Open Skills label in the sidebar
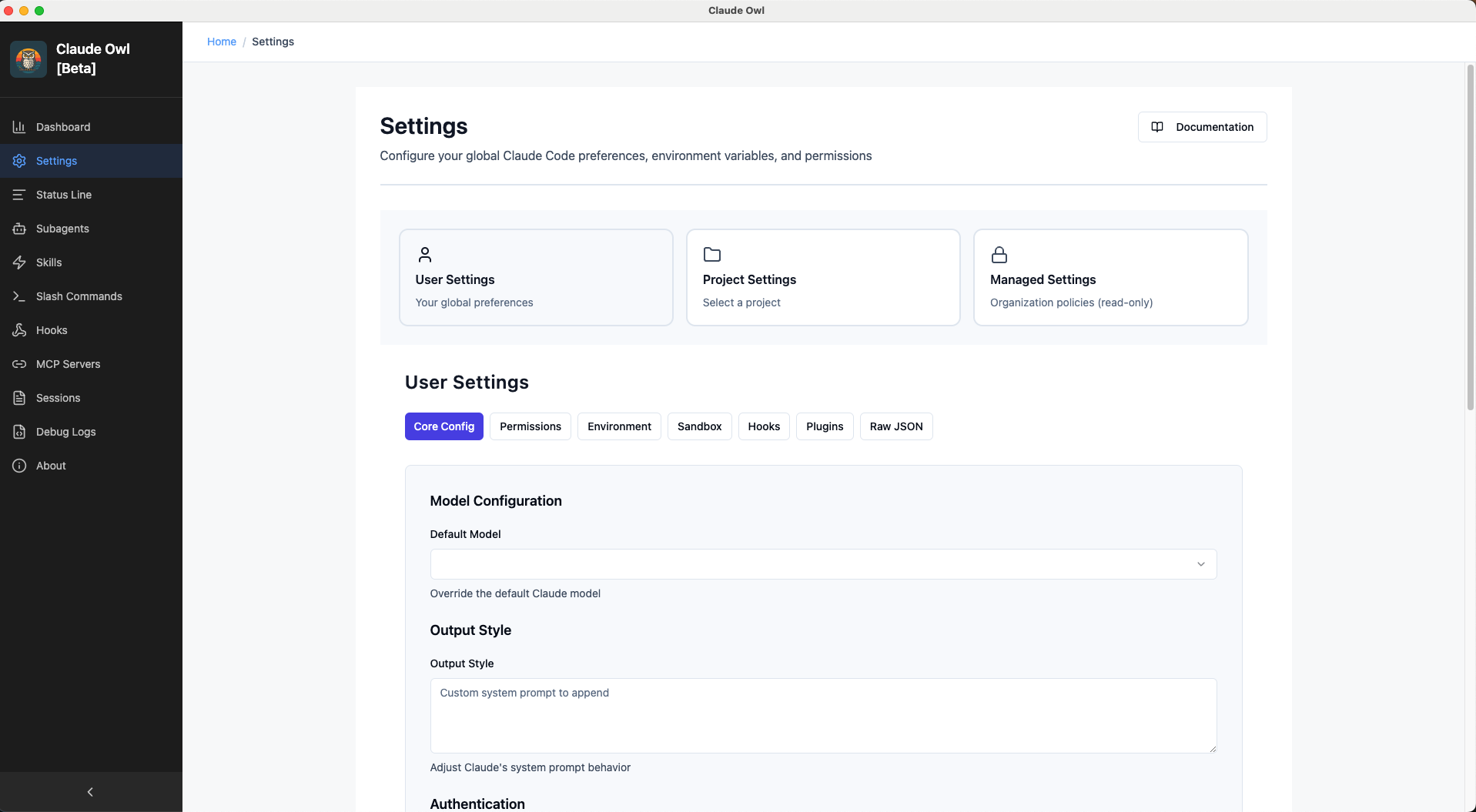Screen dimensions: 1476x812 [49, 262]
